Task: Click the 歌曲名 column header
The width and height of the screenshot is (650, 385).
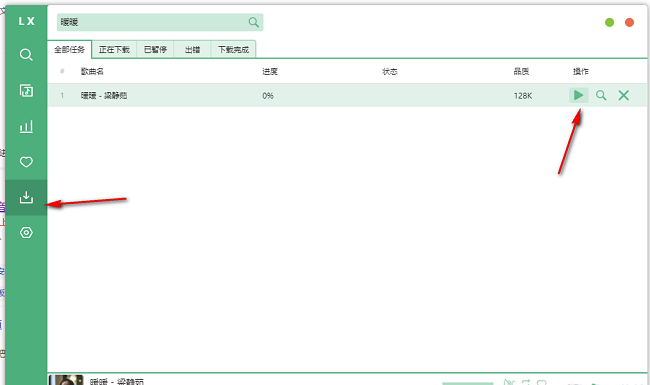Action: coord(92,71)
